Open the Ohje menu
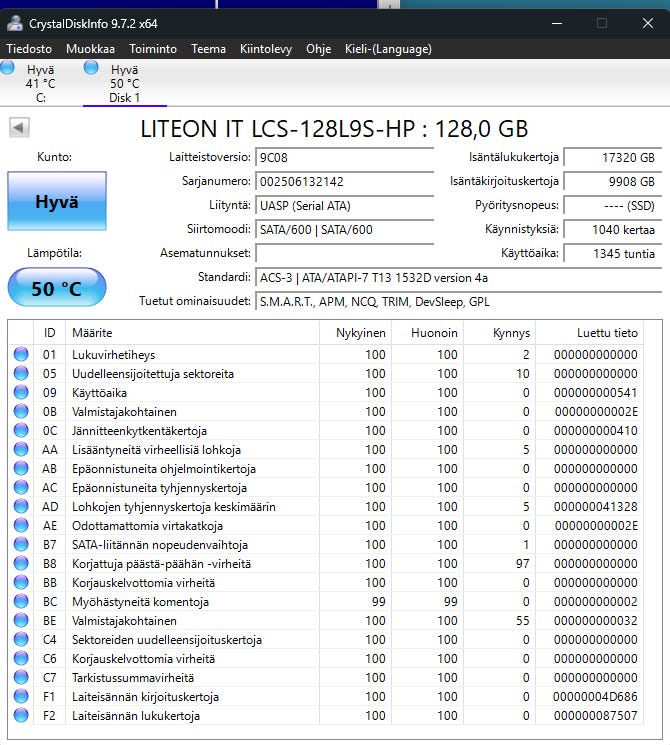Screen dimensions: 670x745 [x=318, y=49]
